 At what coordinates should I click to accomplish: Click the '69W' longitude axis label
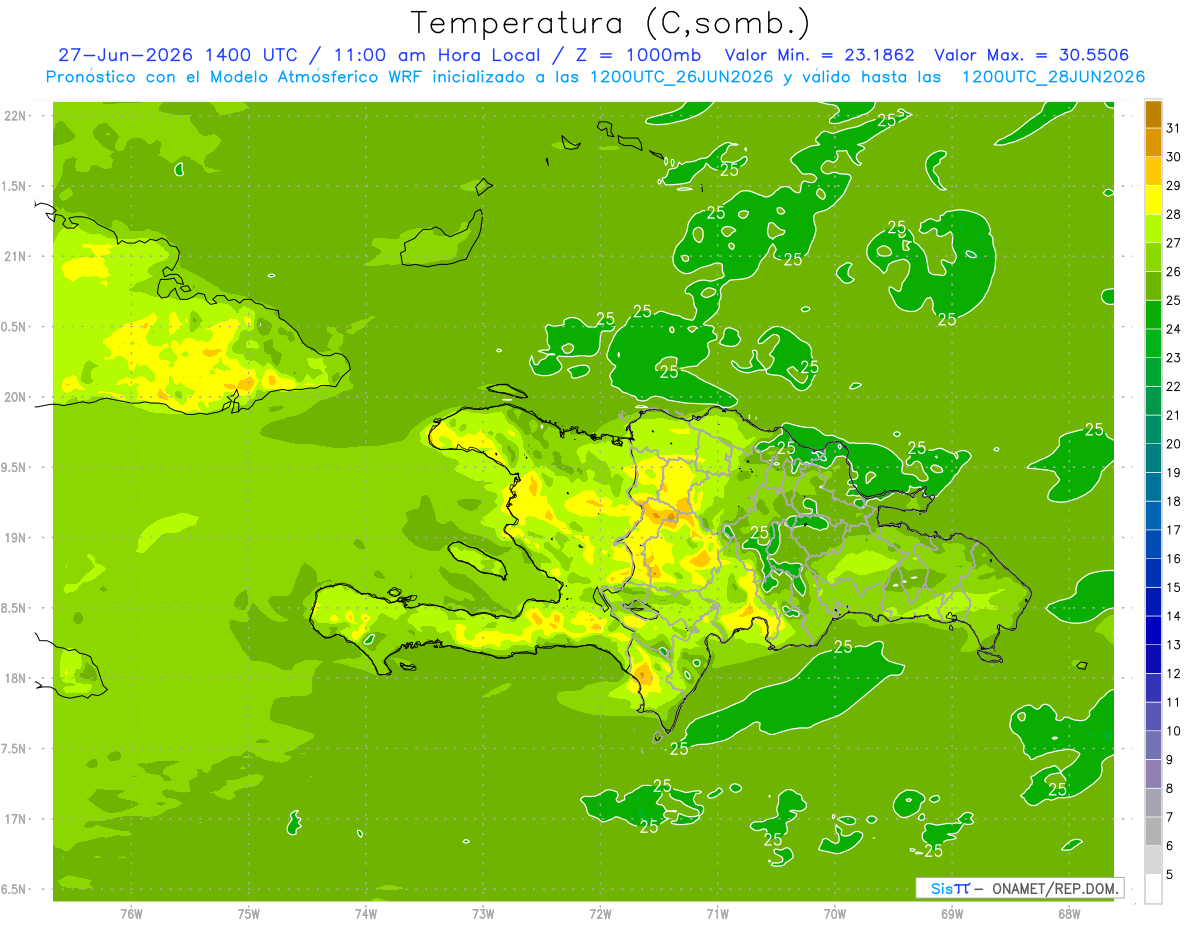pyautogui.click(x=952, y=914)
